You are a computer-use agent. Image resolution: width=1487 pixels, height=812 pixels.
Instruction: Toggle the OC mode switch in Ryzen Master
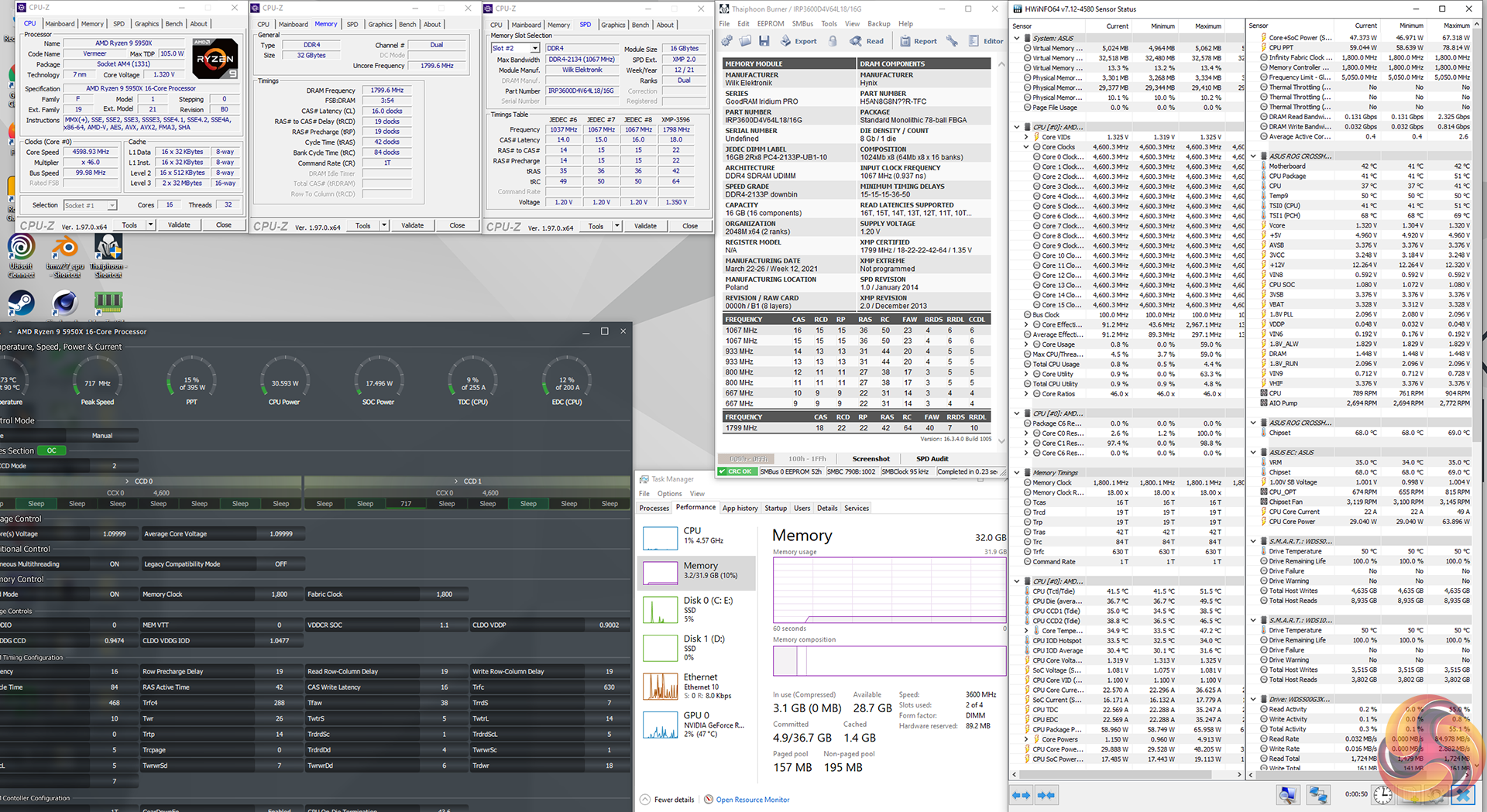click(52, 451)
